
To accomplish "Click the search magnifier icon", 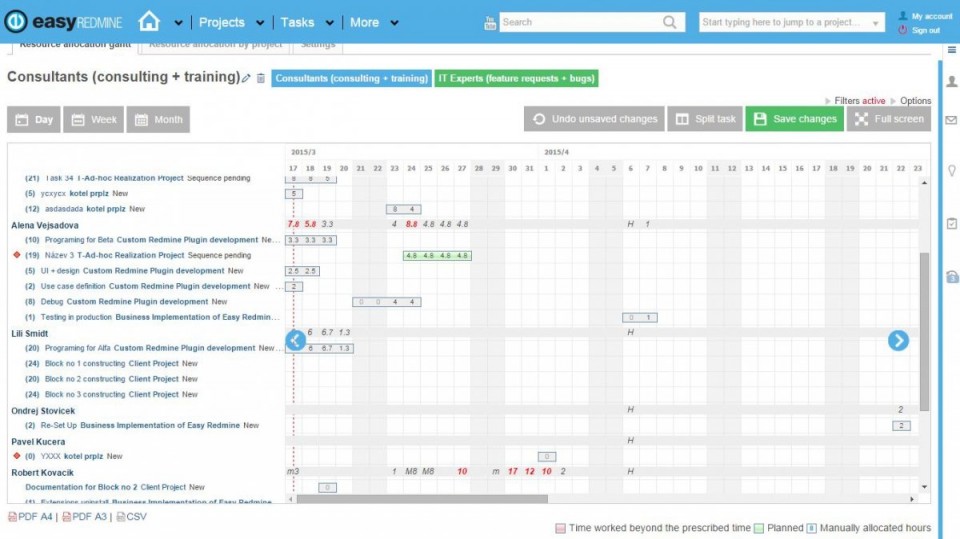I will (x=669, y=22).
